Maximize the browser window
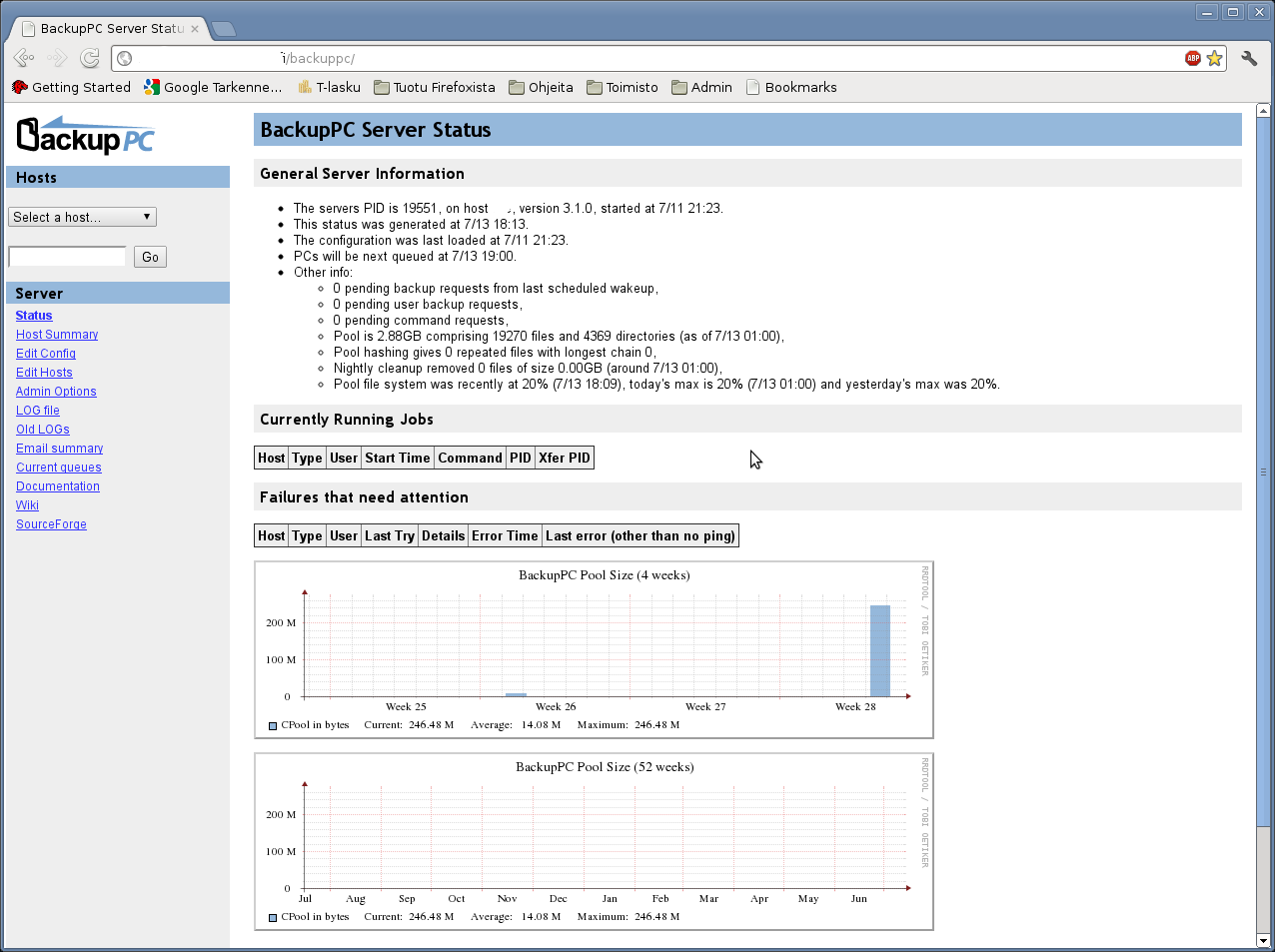The height and width of the screenshot is (952, 1275). (x=1233, y=12)
